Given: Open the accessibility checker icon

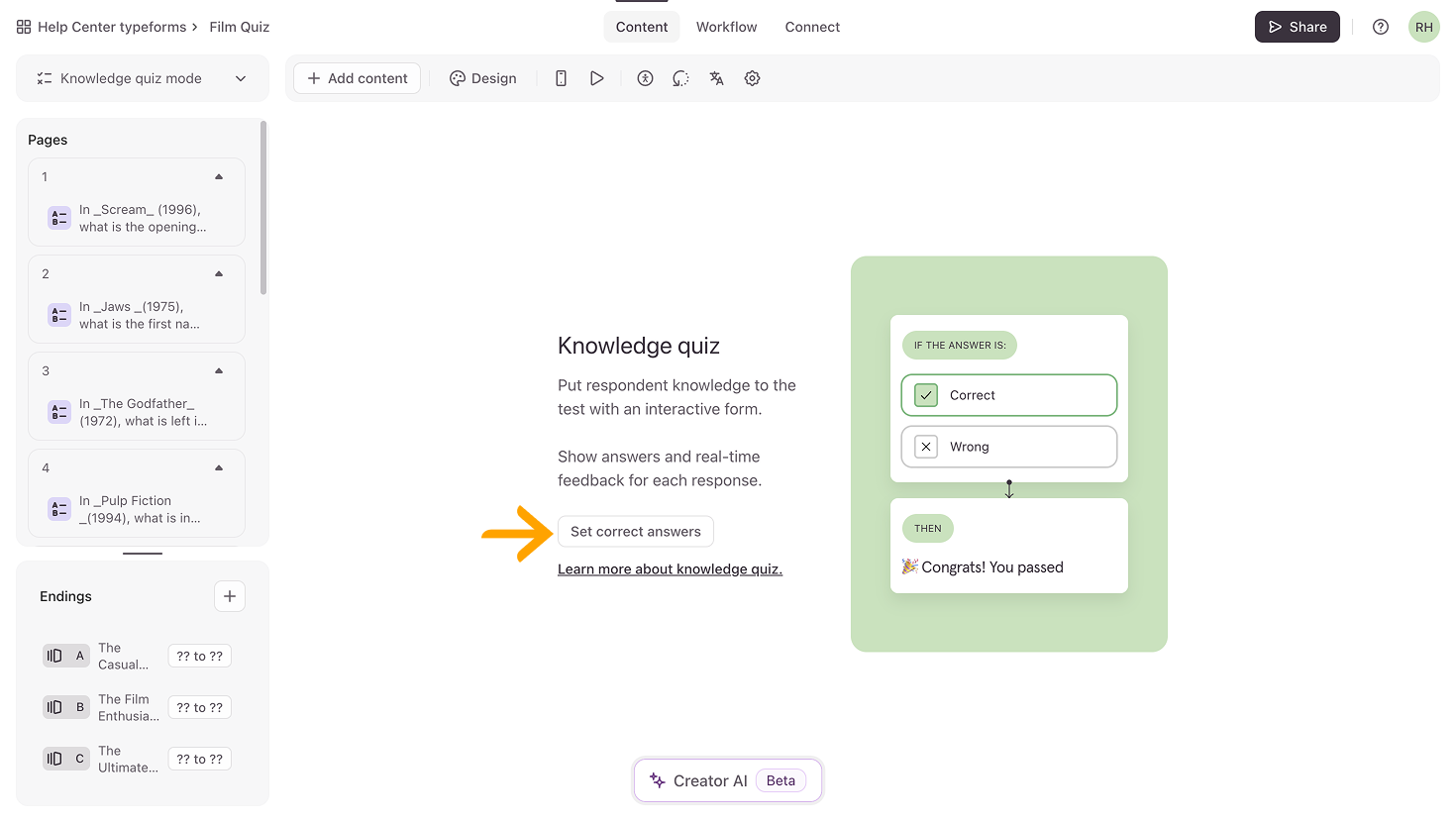Looking at the screenshot, I should pyautogui.click(x=645, y=78).
